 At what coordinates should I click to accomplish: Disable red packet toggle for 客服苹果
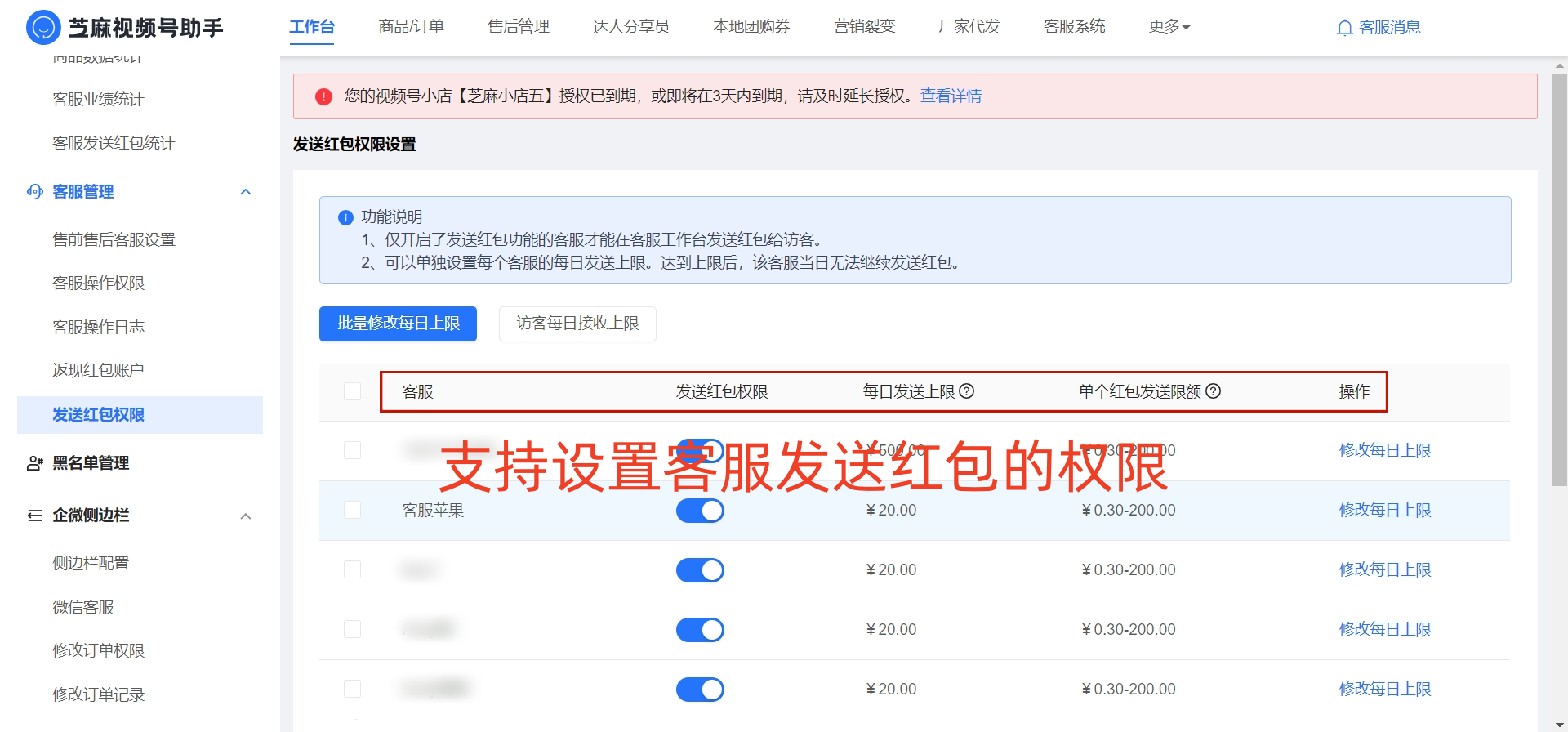(x=700, y=511)
